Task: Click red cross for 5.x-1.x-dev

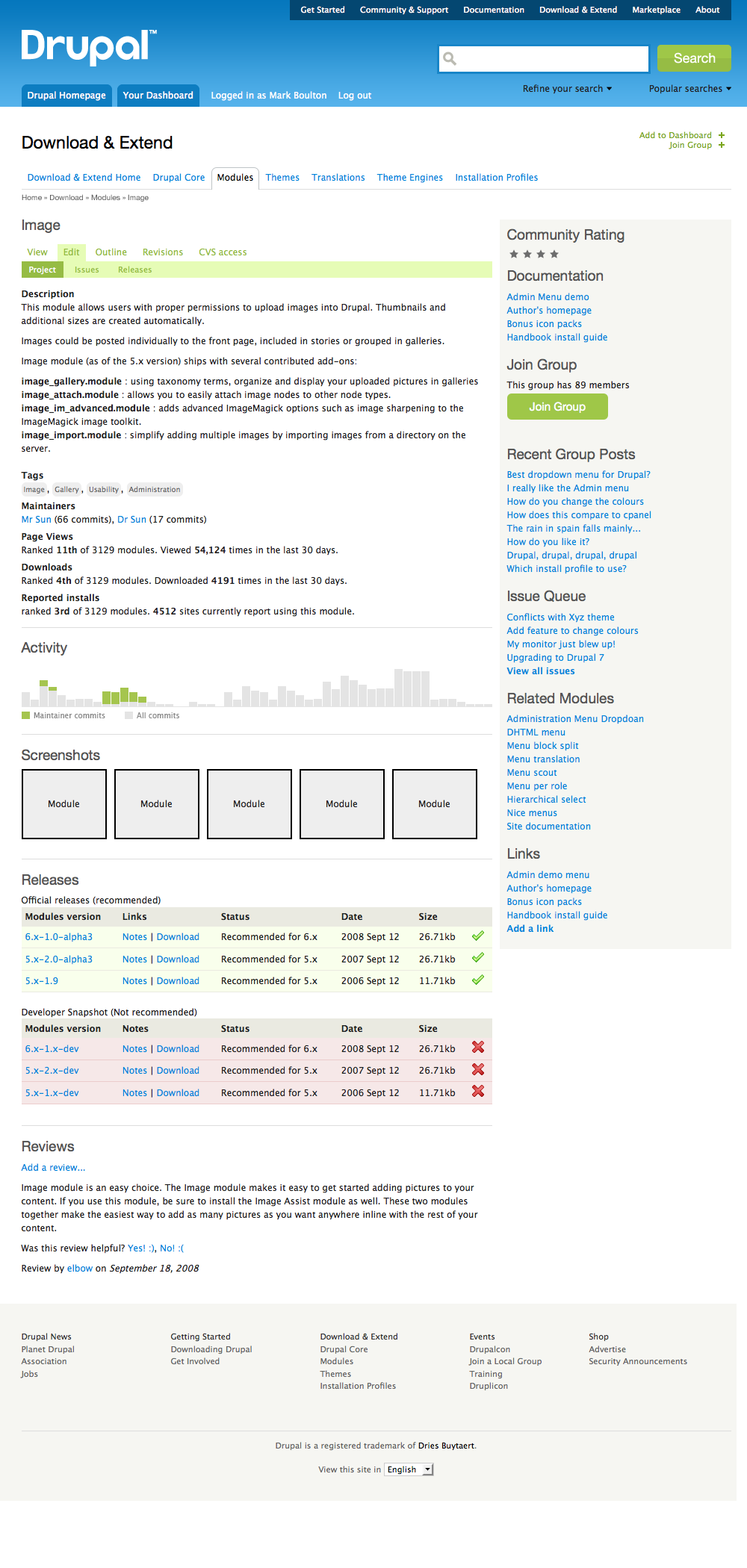Action: pyautogui.click(x=478, y=1092)
